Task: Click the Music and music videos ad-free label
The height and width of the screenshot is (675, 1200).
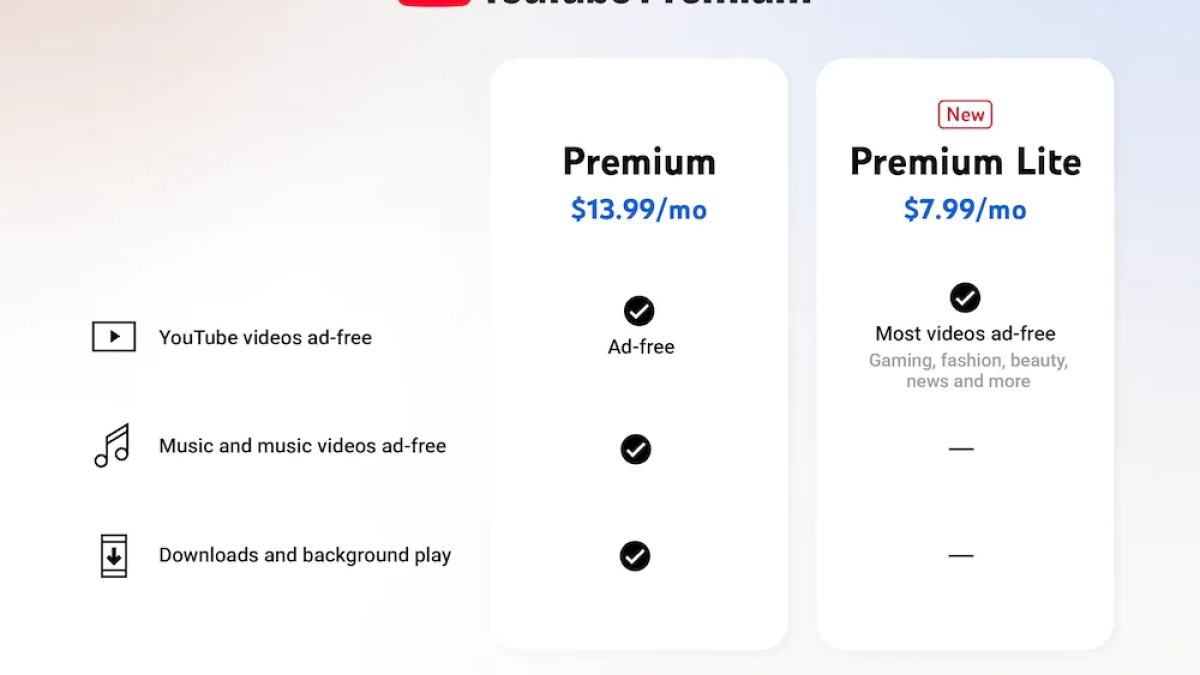Action: coord(302,446)
